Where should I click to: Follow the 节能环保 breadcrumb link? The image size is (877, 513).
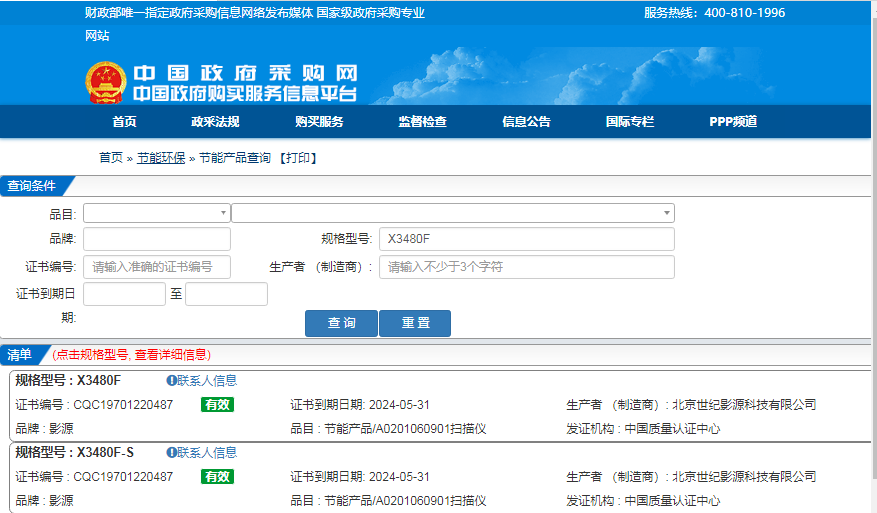(x=161, y=158)
